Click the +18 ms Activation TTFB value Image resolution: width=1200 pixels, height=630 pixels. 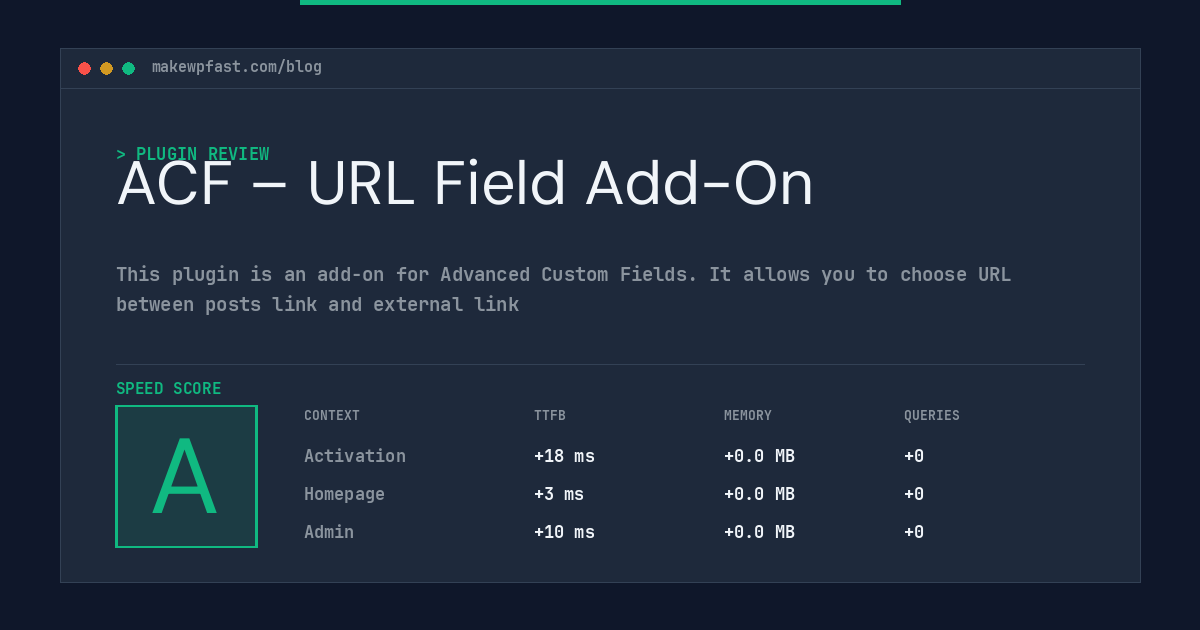tap(564, 456)
